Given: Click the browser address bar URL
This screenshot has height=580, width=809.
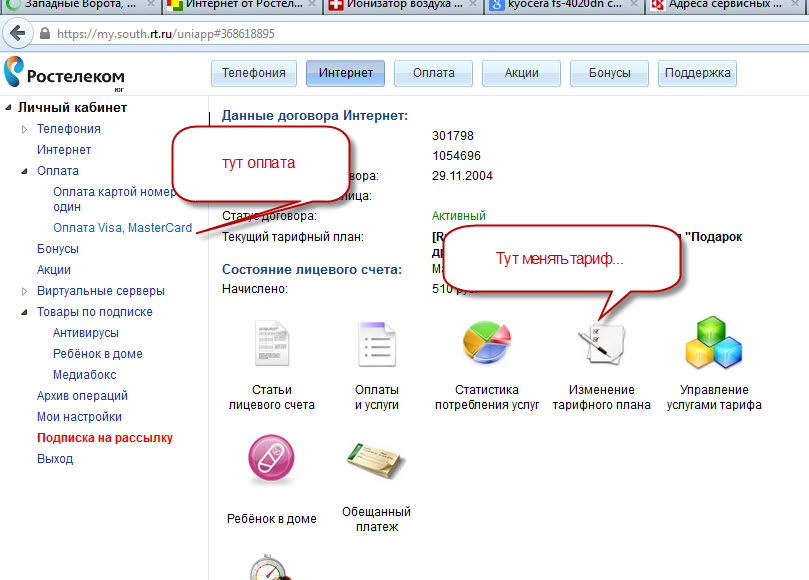Looking at the screenshot, I should (166, 34).
